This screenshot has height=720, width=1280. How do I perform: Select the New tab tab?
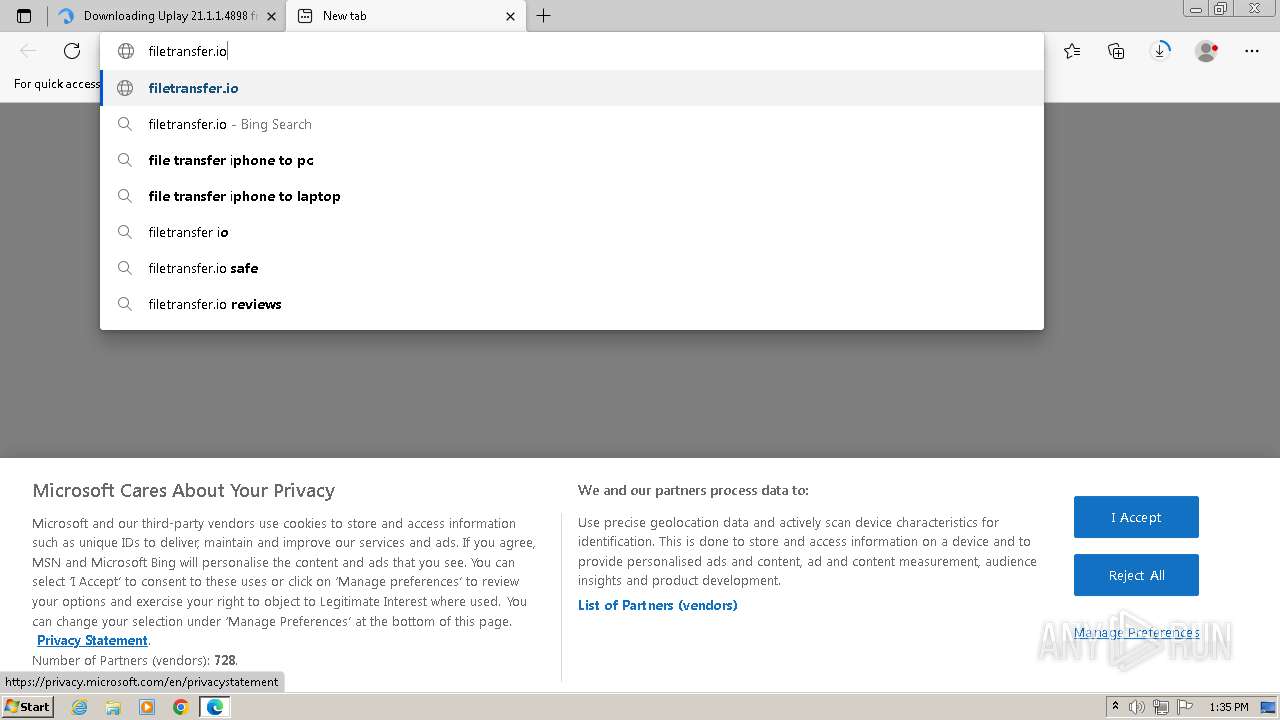coord(406,16)
